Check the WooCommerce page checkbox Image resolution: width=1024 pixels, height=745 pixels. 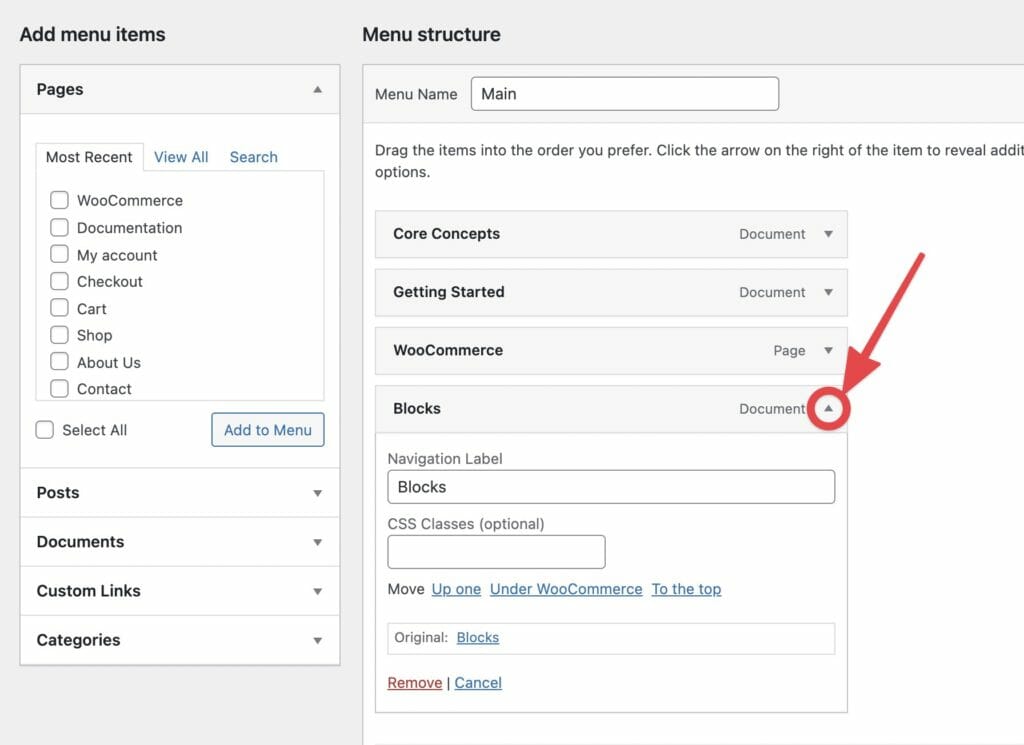(x=59, y=200)
